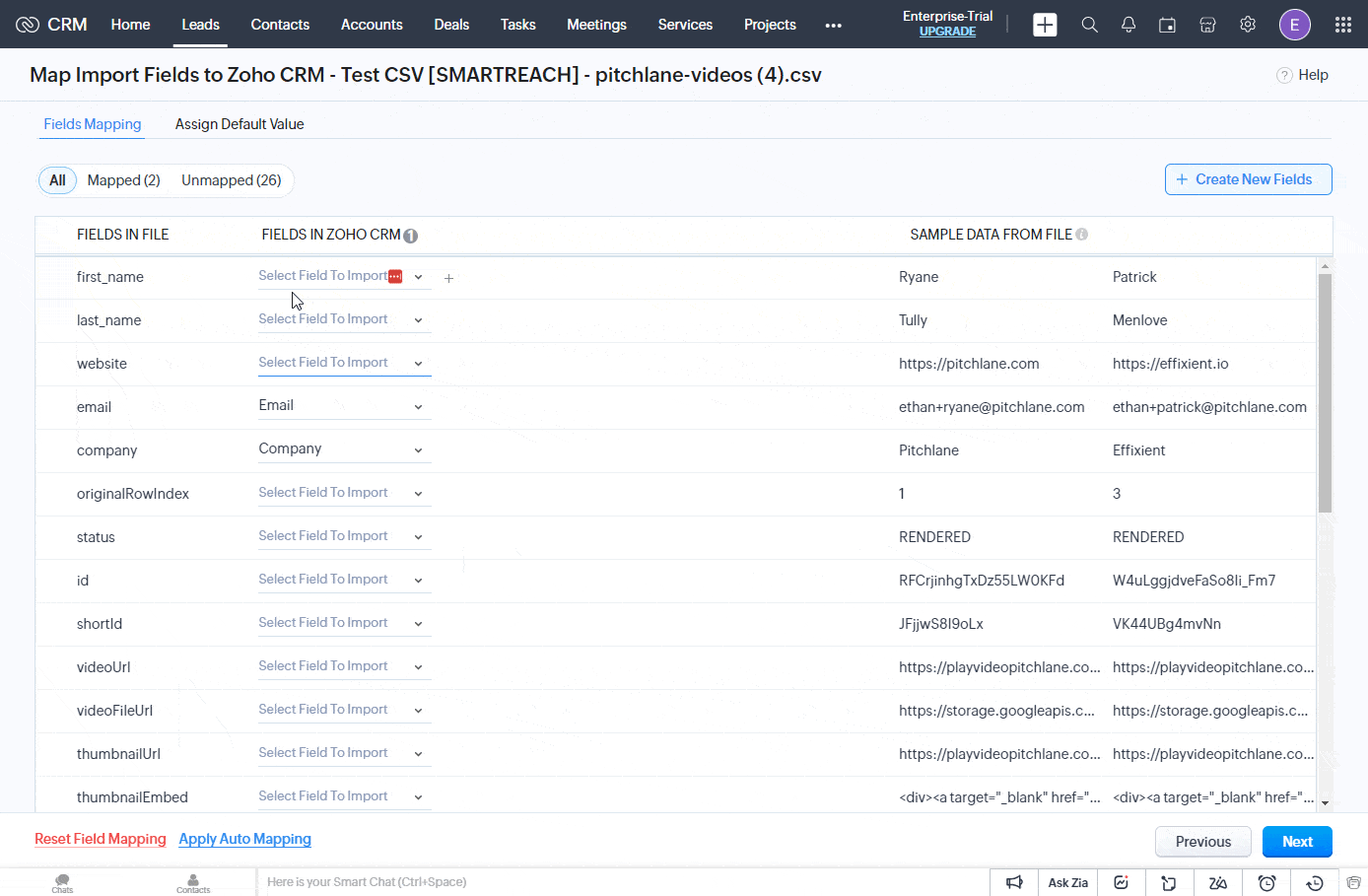Click Create New Fields button
The height and width of the screenshot is (896, 1368).
pyautogui.click(x=1248, y=179)
